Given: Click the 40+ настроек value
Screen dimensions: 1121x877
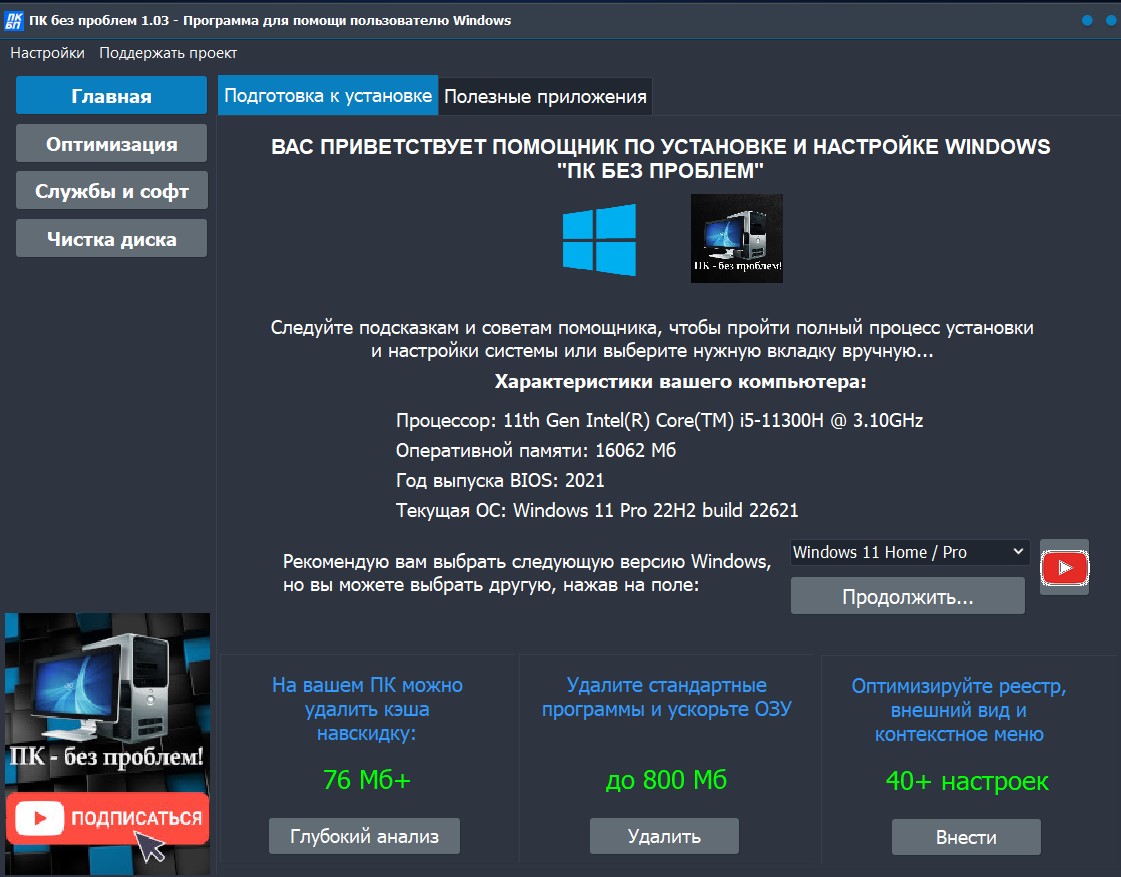Looking at the screenshot, I should 967,781.
